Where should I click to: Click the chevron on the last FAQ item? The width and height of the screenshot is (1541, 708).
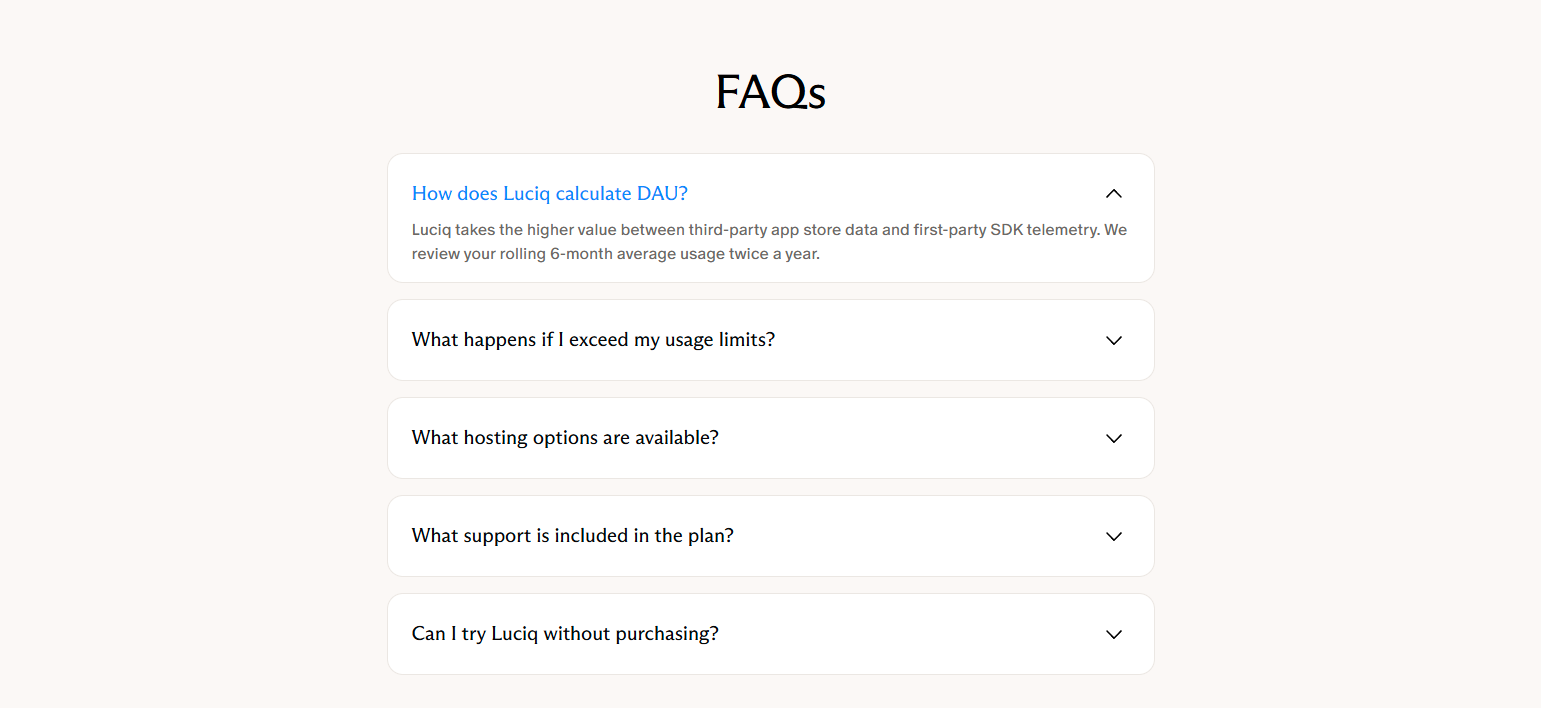click(1113, 634)
